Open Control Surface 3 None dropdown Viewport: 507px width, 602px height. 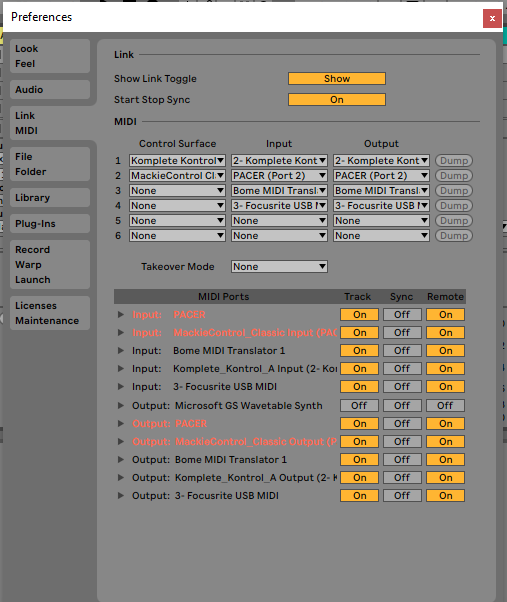point(177,190)
